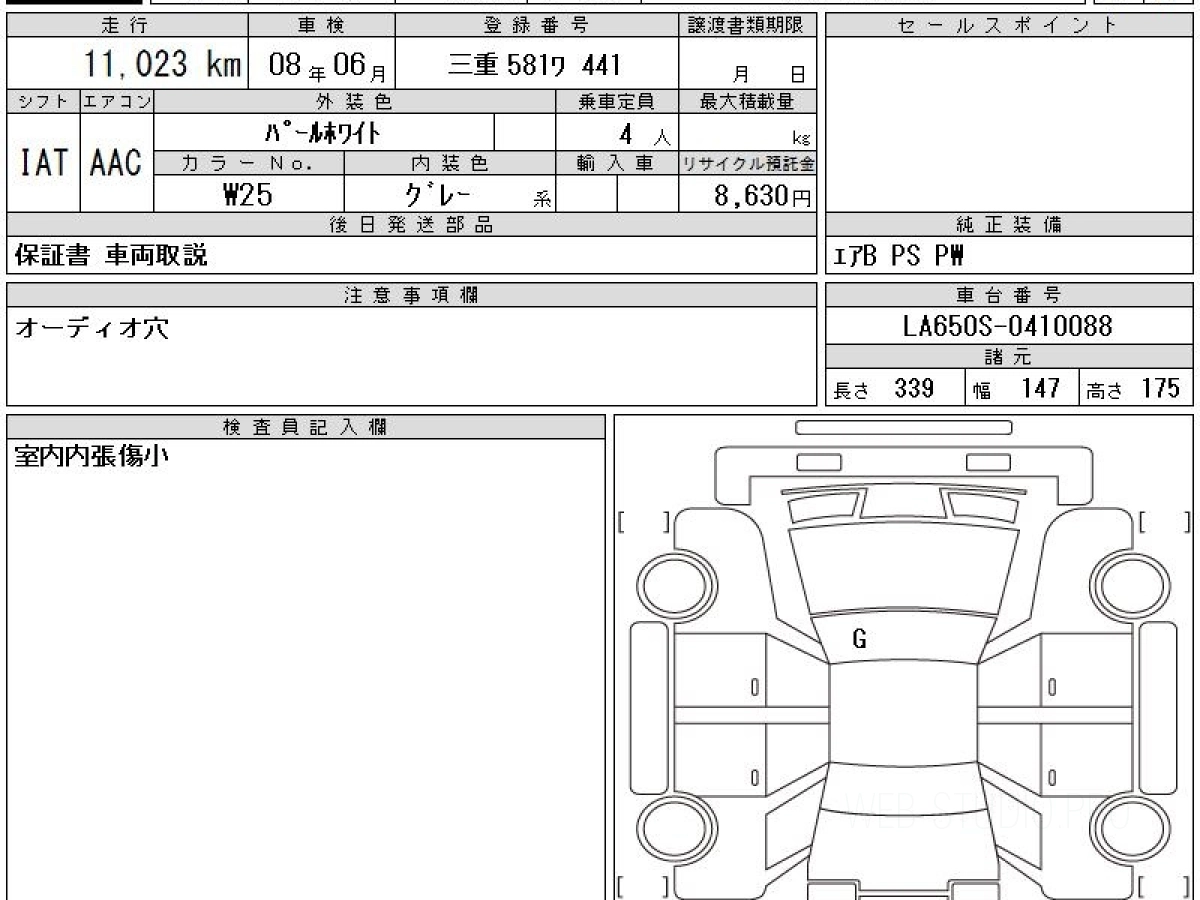Select the セールスポイント header

click(1009, 26)
